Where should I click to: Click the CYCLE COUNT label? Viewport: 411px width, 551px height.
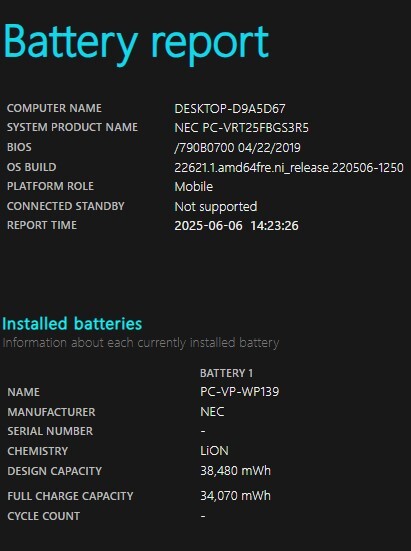click(44, 516)
